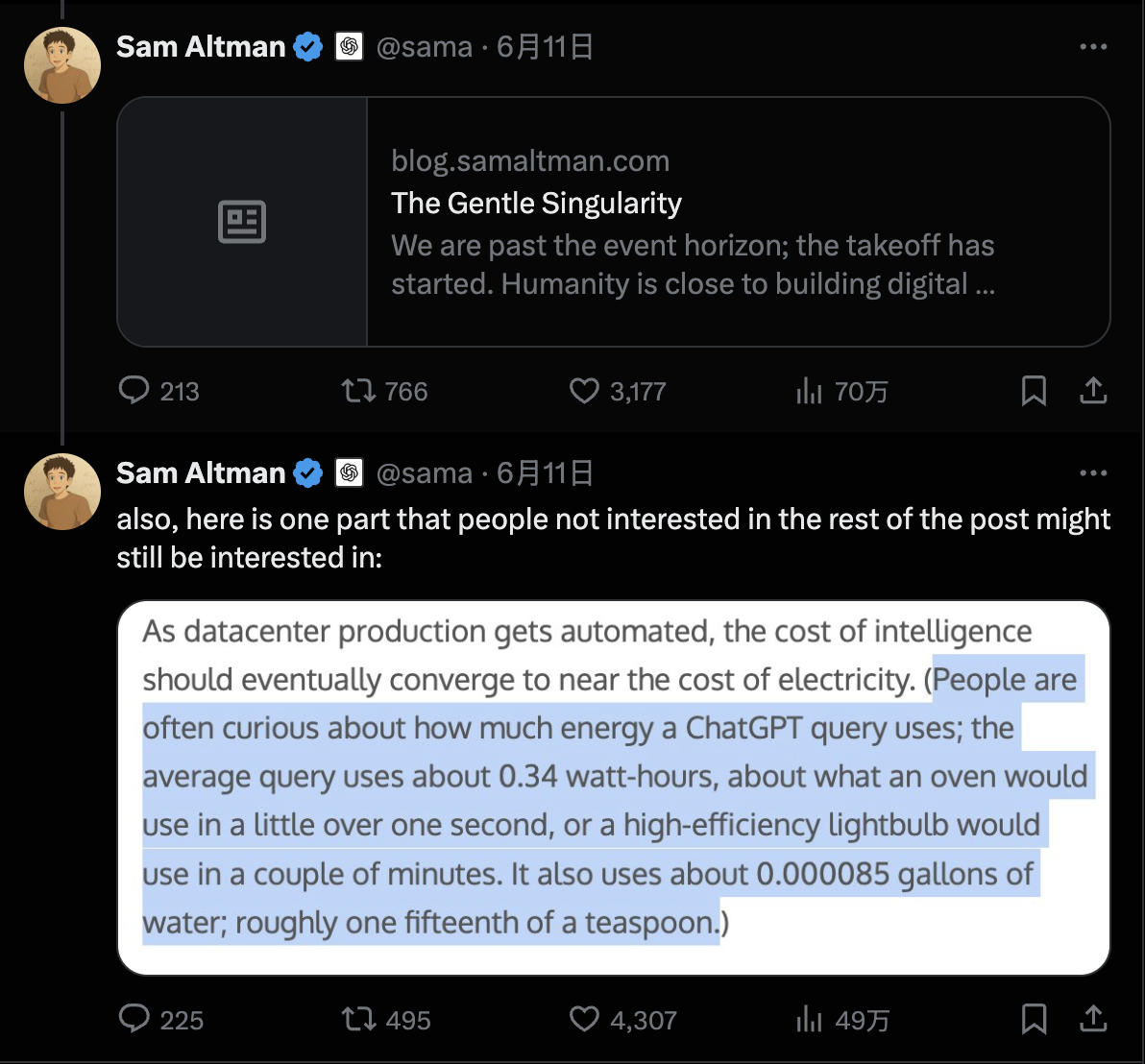Retweet the second tweet showing 495
The height and width of the screenshot is (1064, 1145).
coord(356,1020)
